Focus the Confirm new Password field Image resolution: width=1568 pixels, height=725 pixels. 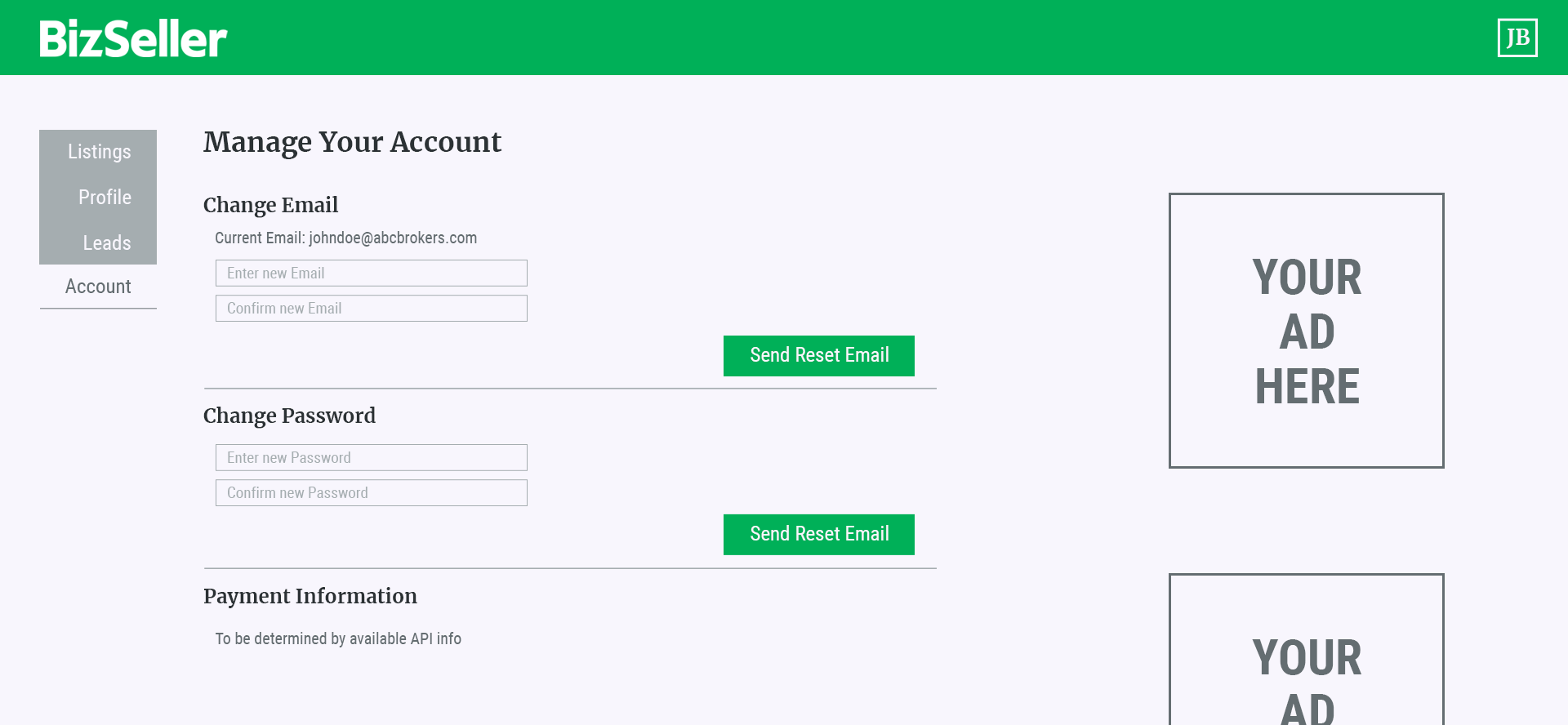pyautogui.click(x=372, y=492)
